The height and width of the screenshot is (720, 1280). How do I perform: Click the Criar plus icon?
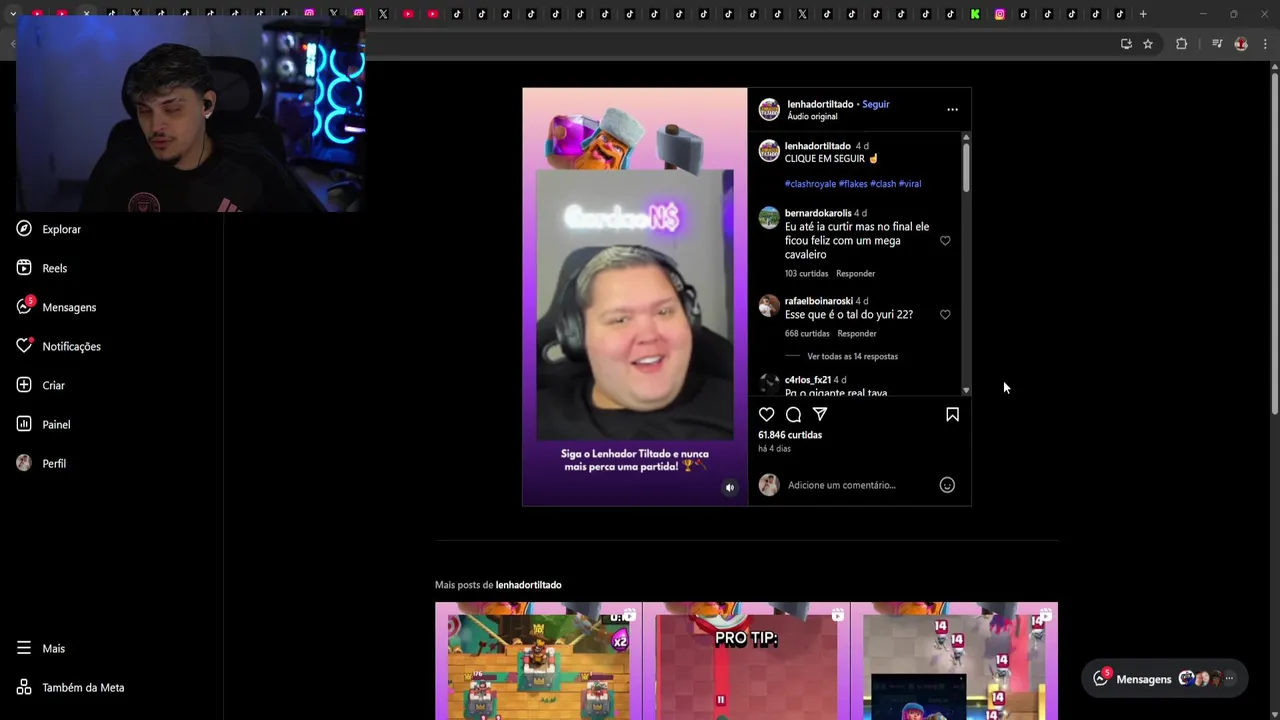tap(24, 385)
